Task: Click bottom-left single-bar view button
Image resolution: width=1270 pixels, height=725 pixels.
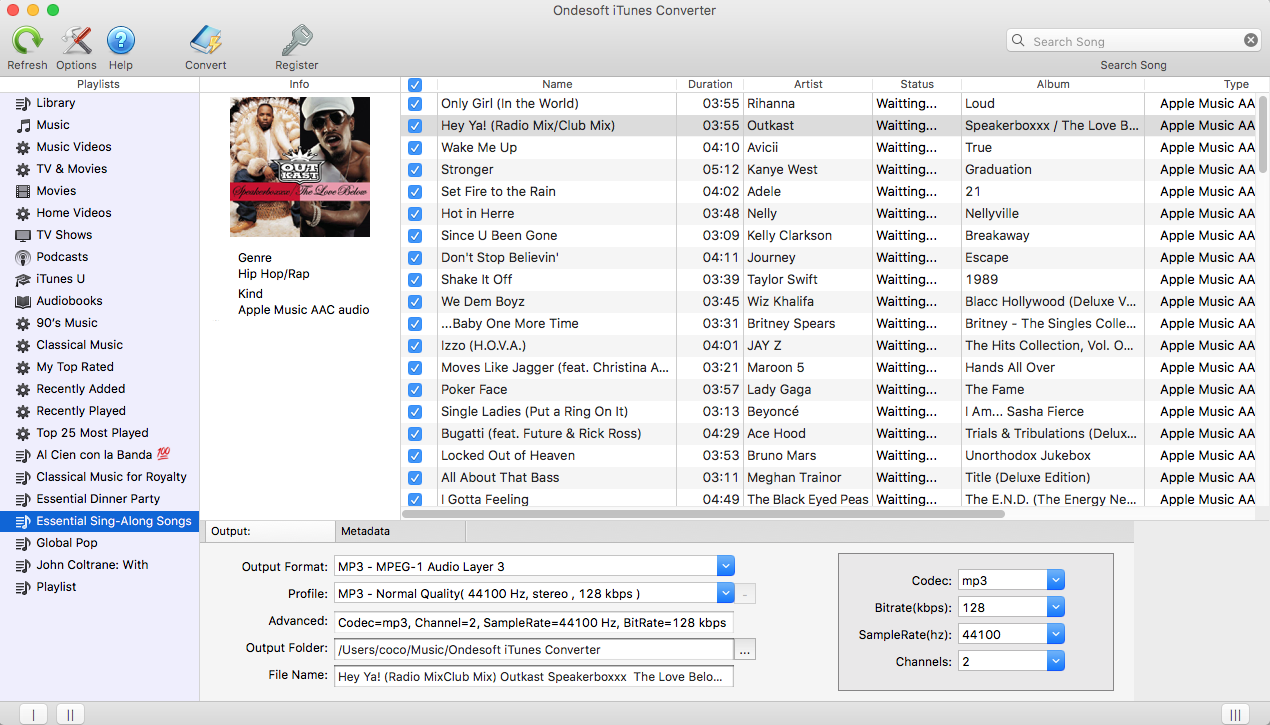Action: pos(33,714)
